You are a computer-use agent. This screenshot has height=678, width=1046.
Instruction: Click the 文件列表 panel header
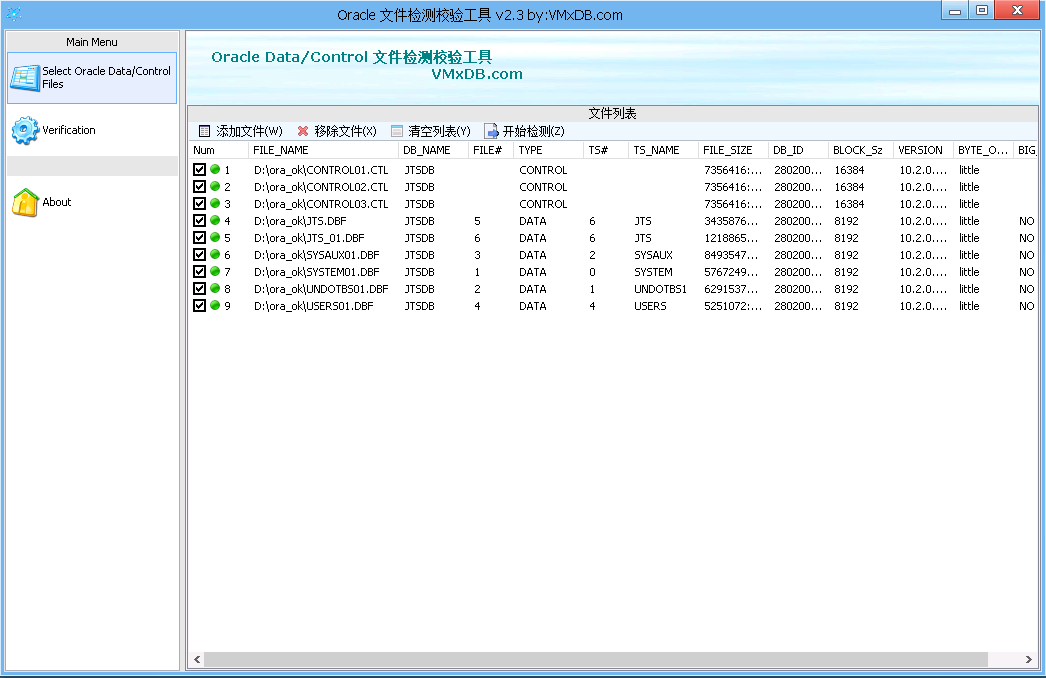612,113
